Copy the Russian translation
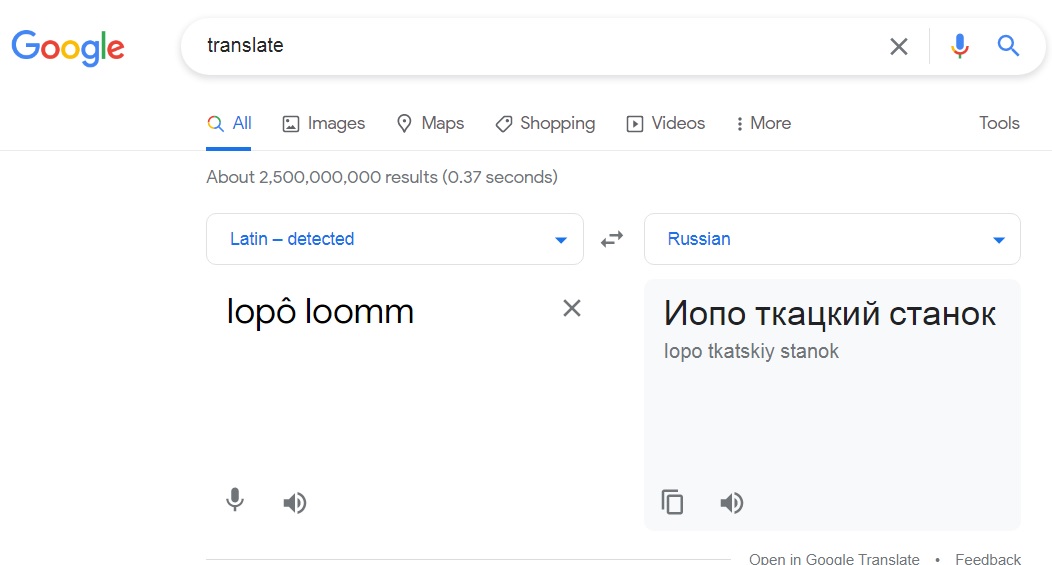The width and height of the screenshot is (1052, 565). 673,502
